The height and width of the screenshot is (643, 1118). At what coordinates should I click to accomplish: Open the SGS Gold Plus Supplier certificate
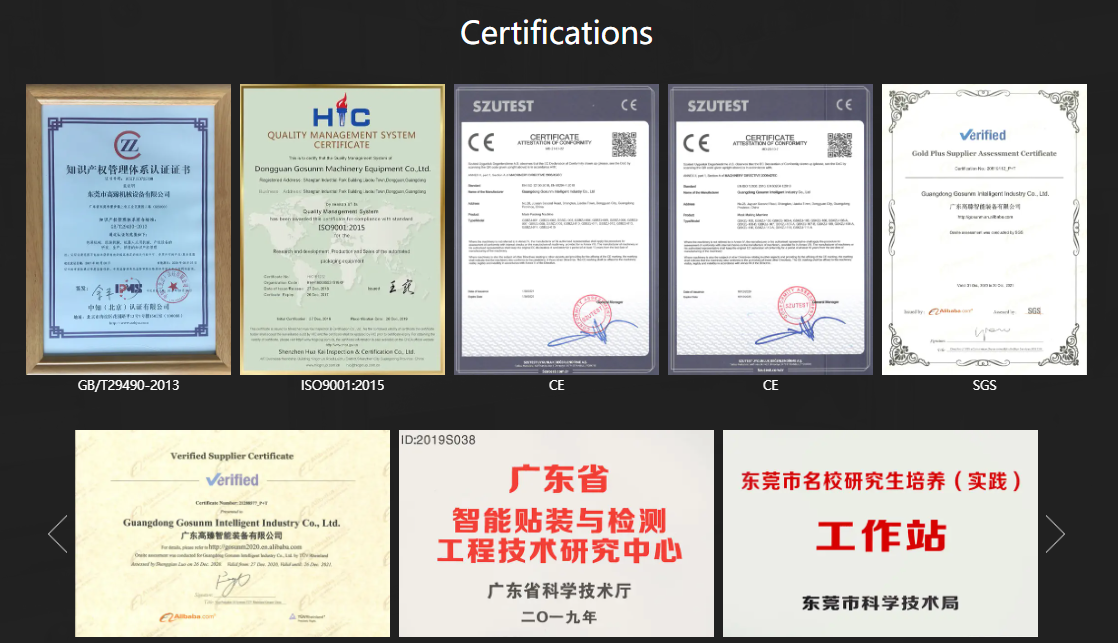984,230
